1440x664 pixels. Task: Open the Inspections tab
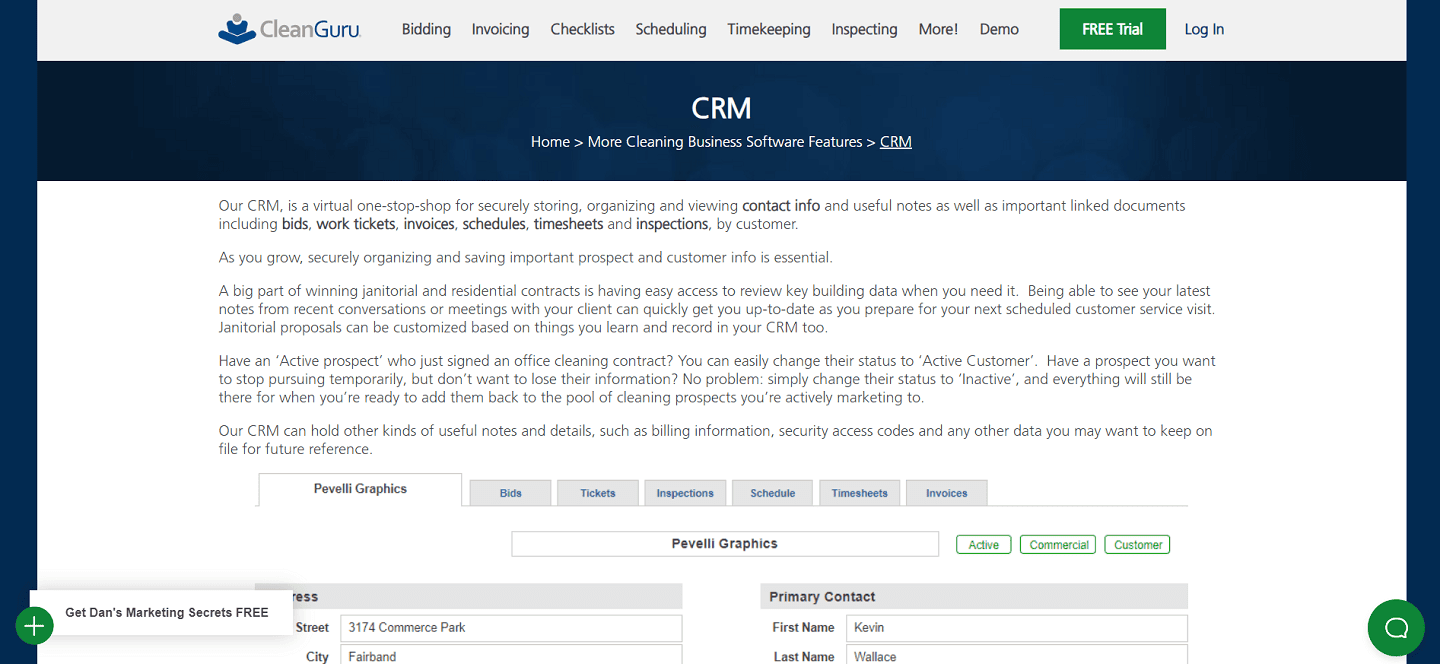coord(684,492)
